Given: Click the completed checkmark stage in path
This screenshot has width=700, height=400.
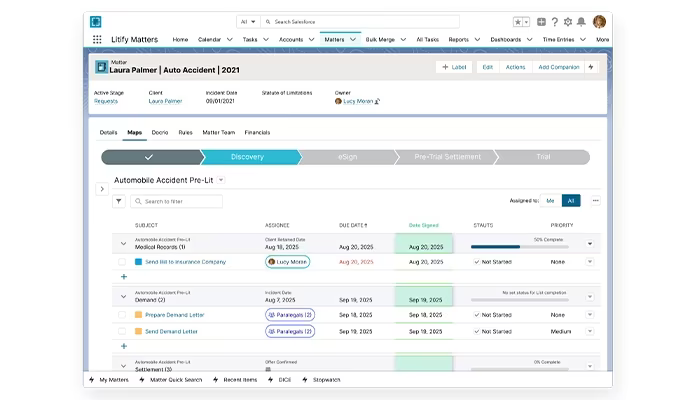Looking at the screenshot, I should click(x=150, y=157).
